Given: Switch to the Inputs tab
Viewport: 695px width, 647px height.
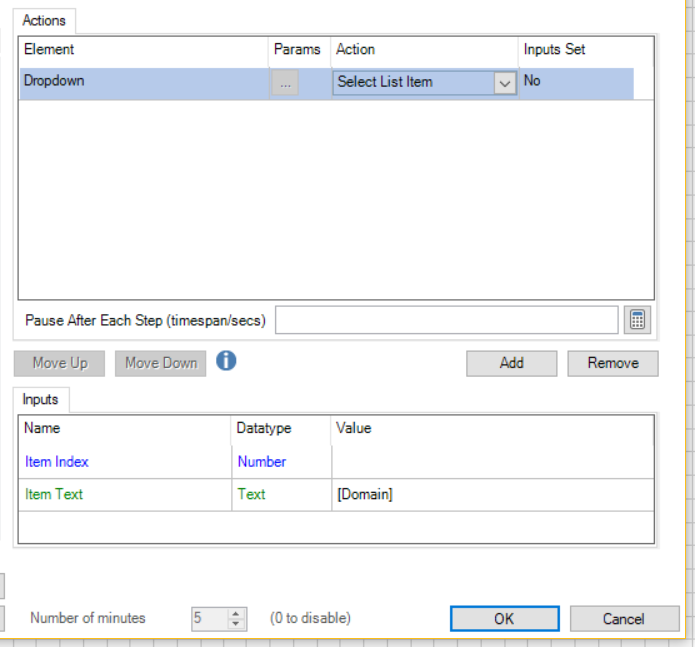Looking at the screenshot, I should coord(40,400).
